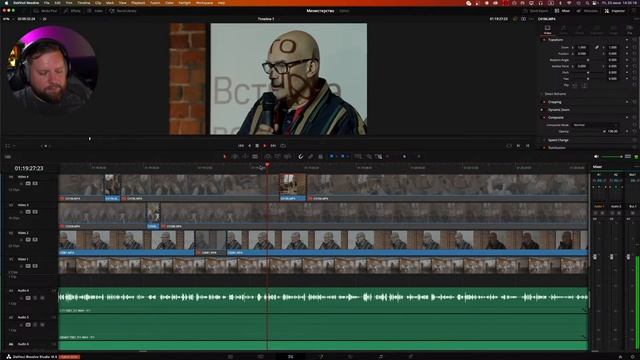Switch to Inspector Video tab
The image size is (640, 360).
point(547,29)
